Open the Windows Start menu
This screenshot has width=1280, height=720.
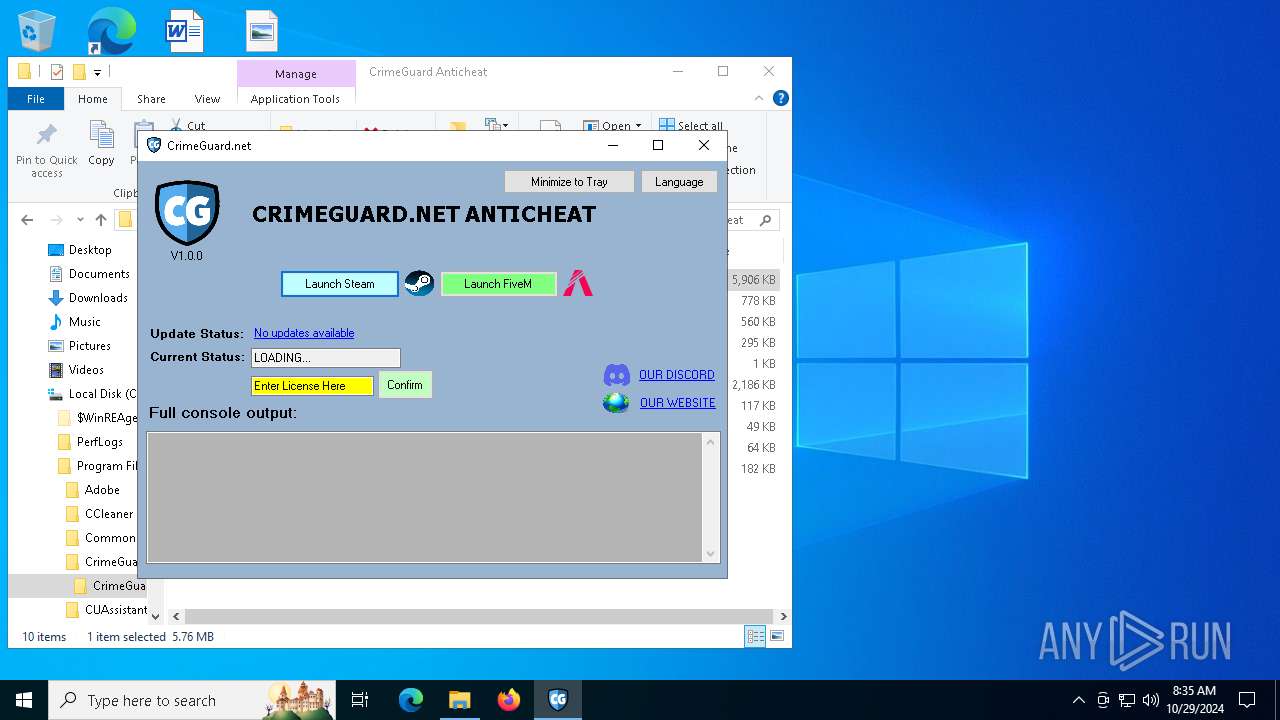(24, 700)
